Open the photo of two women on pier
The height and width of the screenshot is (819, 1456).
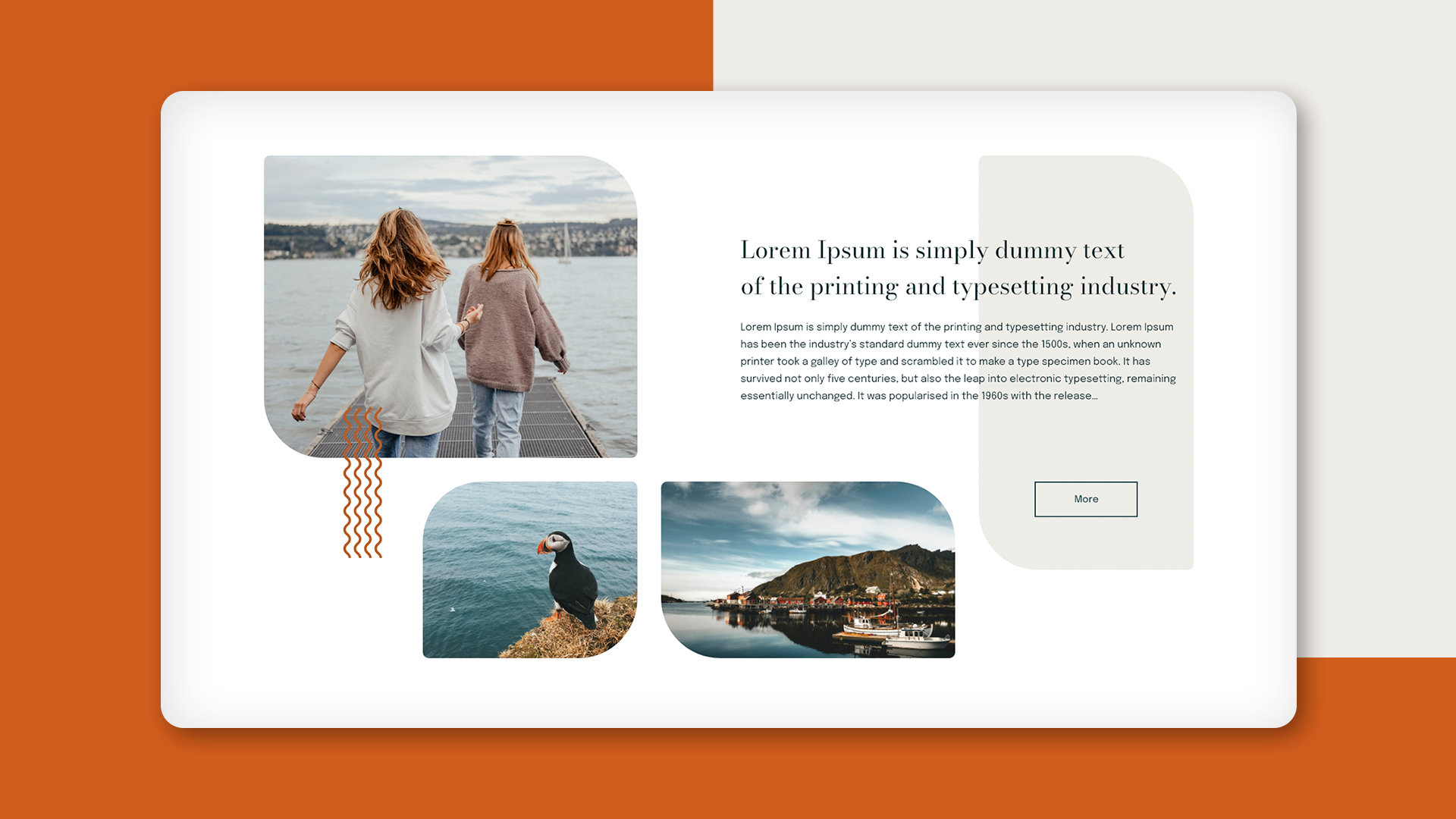point(450,306)
